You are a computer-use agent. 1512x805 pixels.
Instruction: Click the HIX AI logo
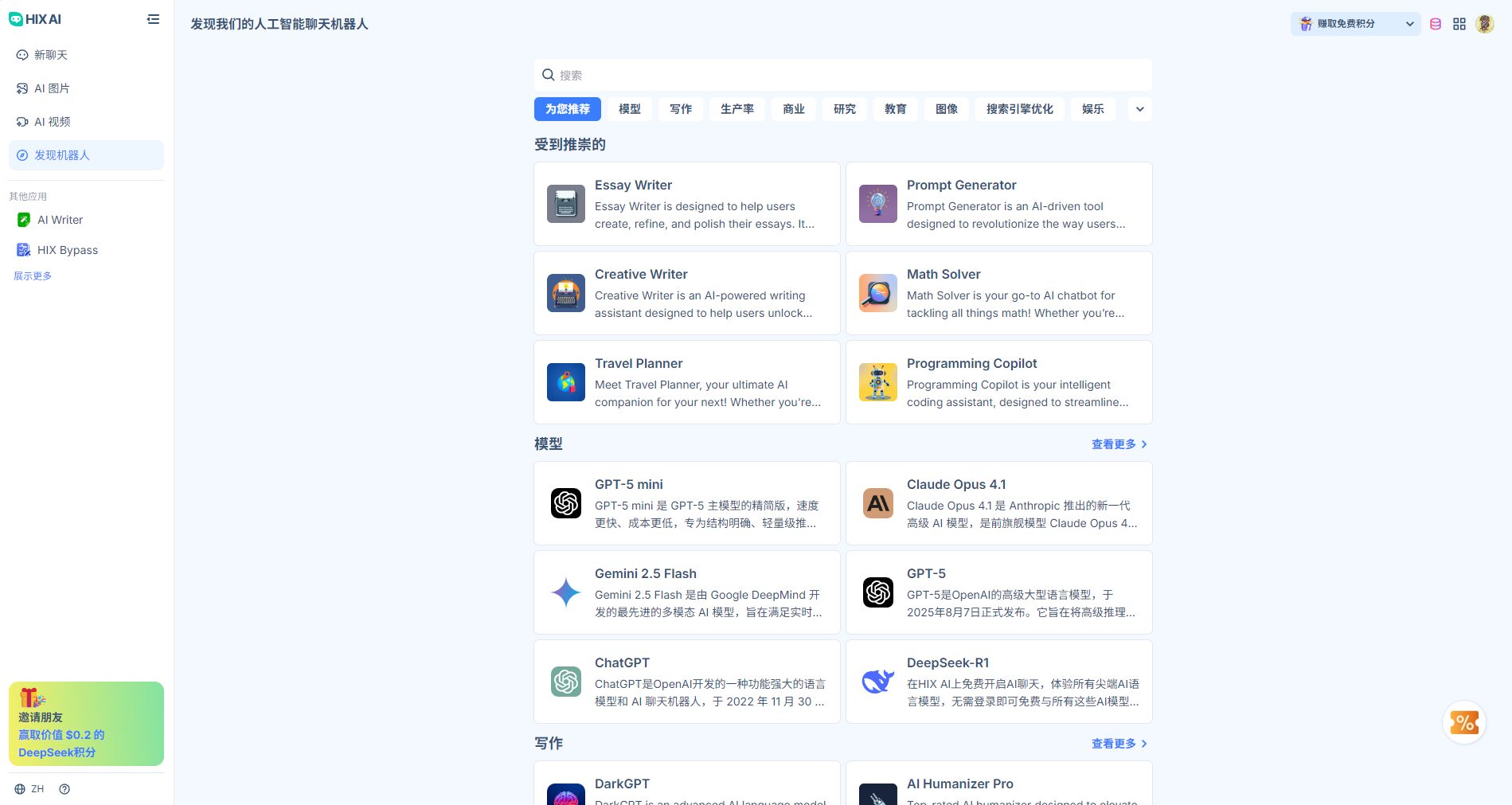point(35,19)
